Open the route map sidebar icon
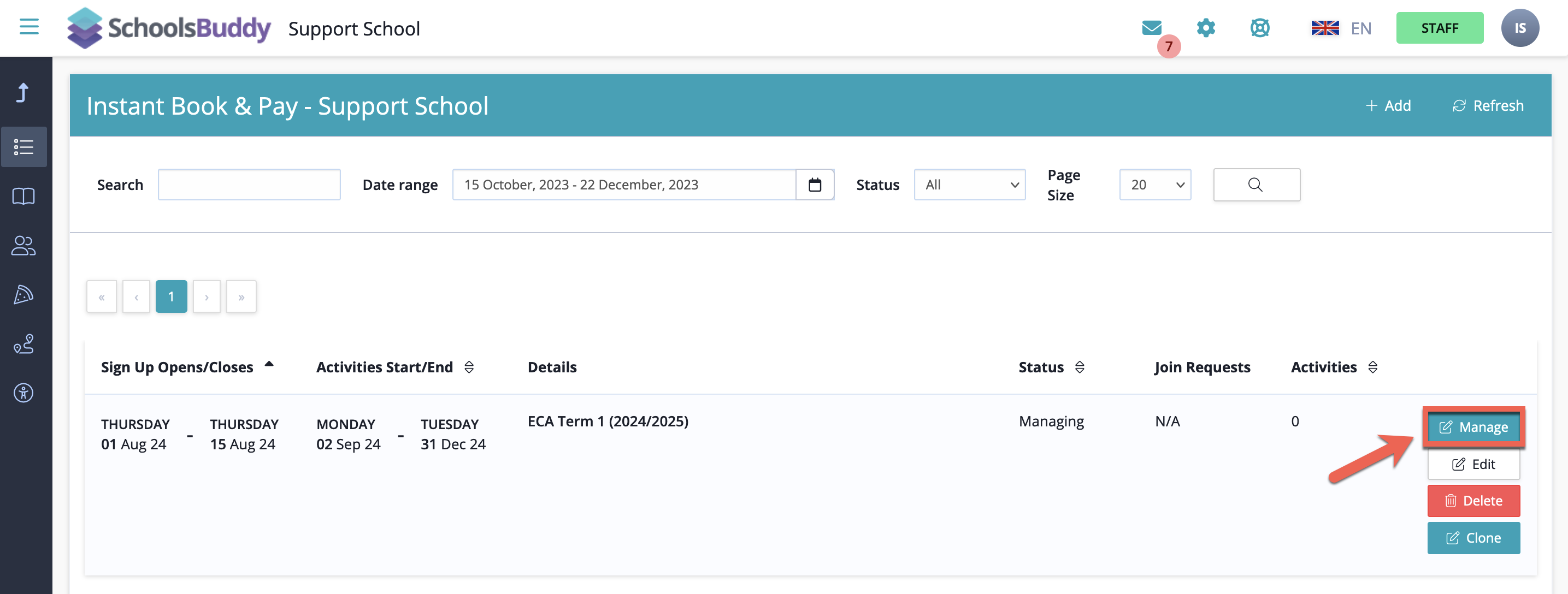Screen dimensions: 1568x594 click(x=23, y=344)
